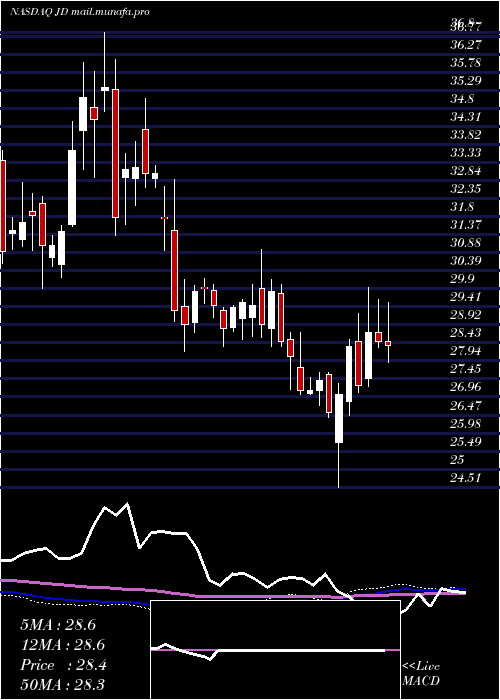Click the 32.35 price axis label
Screen dimensions: 500x700
click(x=466, y=189)
